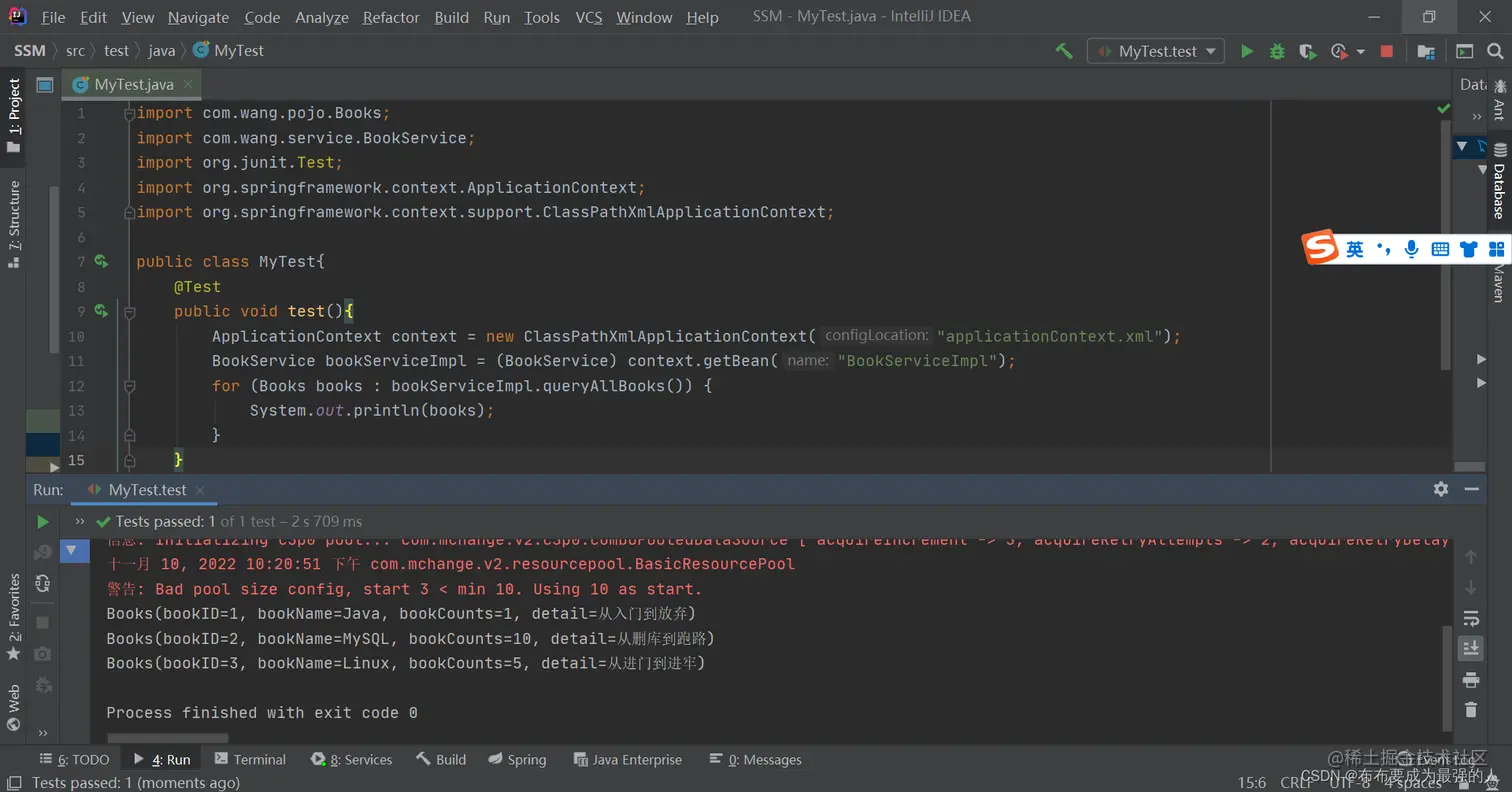The image size is (1512, 792).
Task: Open Search Everywhere with the magnifier icon
Action: (x=1497, y=51)
